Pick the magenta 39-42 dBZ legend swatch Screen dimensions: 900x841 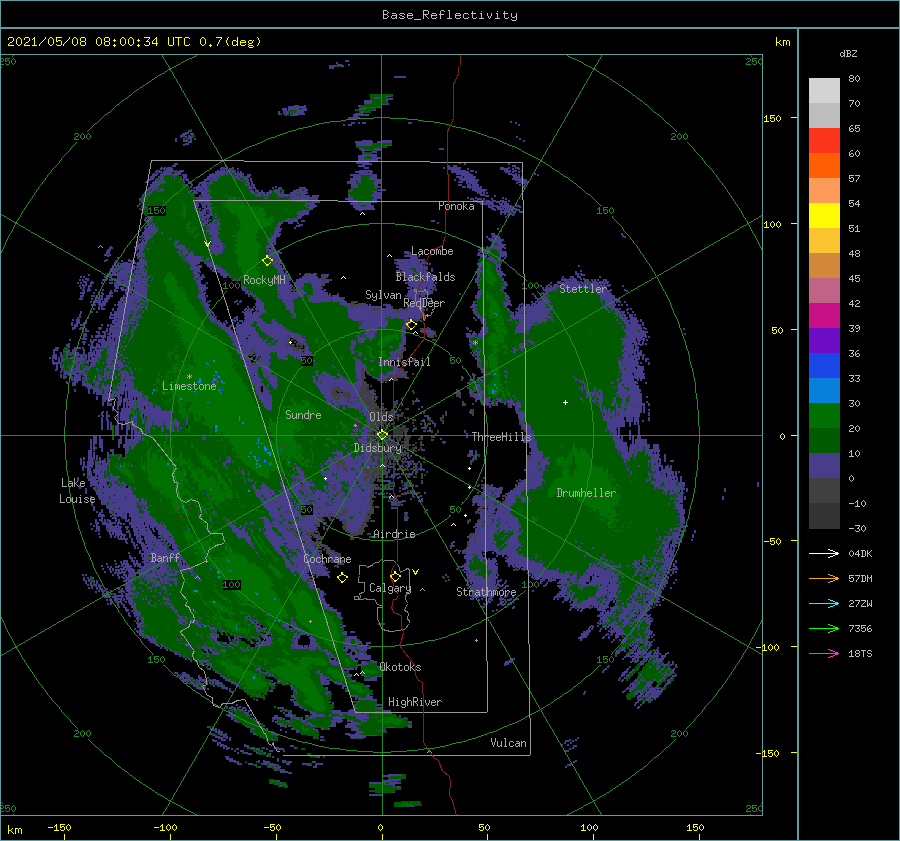coord(824,316)
